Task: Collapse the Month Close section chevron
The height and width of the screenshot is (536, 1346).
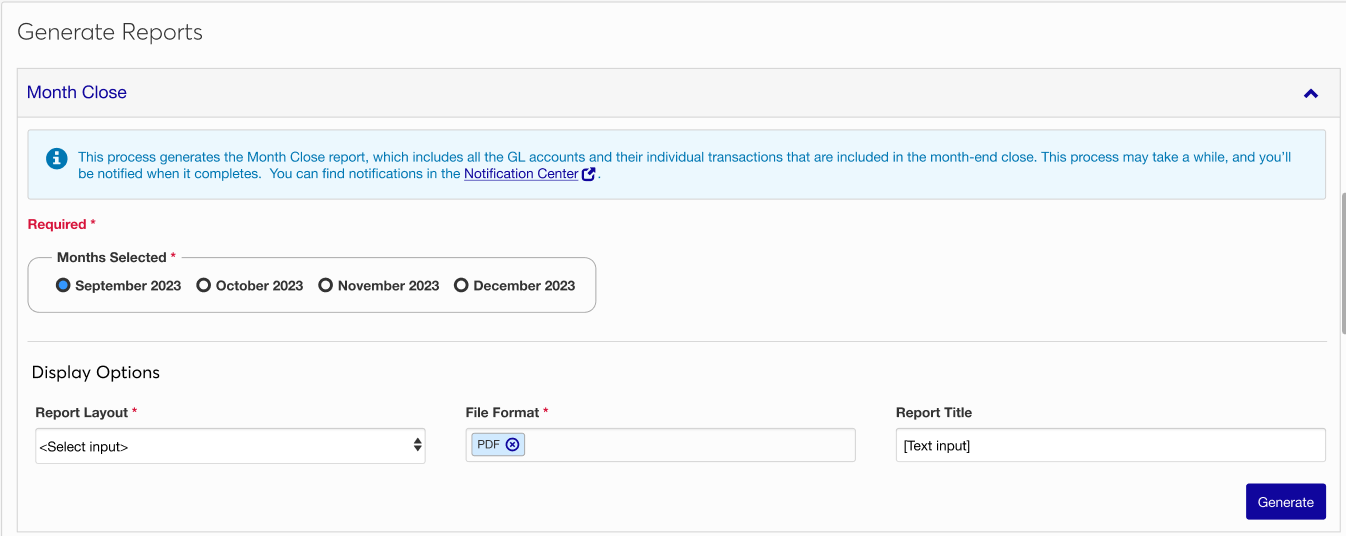Action: coord(1310,93)
